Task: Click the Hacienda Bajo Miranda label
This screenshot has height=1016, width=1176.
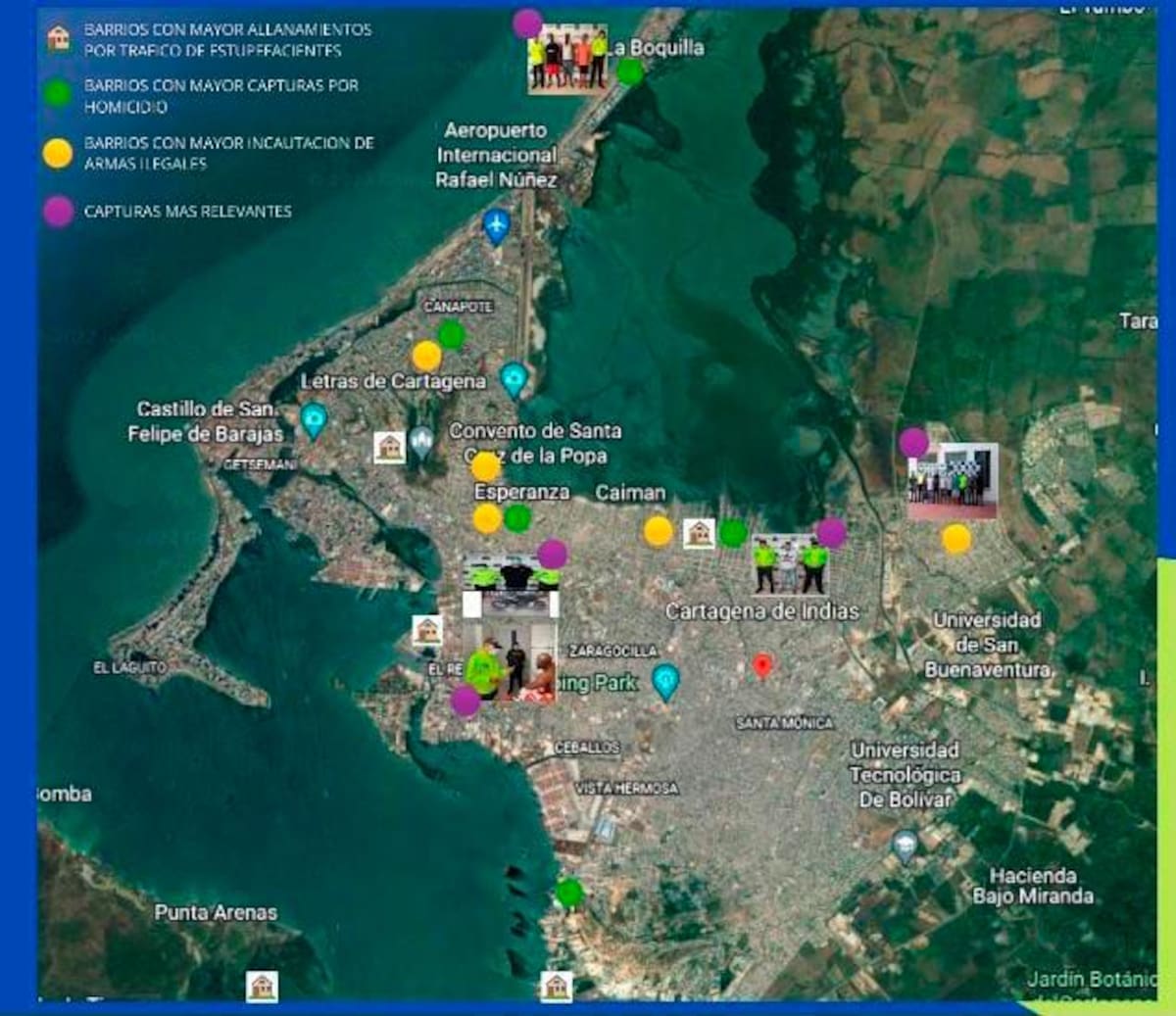Action: (1033, 886)
